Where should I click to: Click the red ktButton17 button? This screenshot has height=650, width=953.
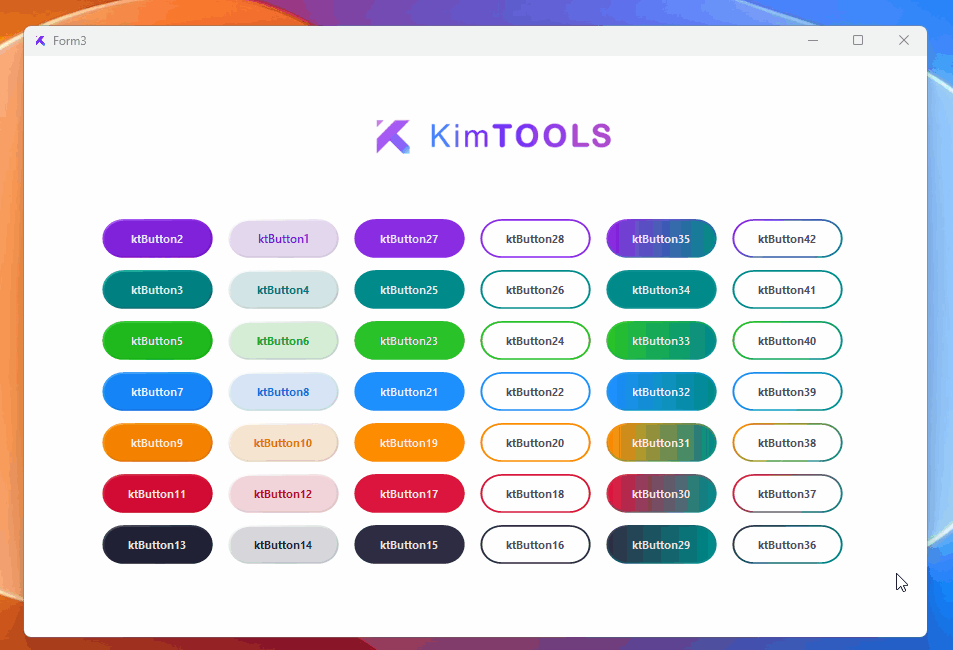pyautogui.click(x=409, y=494)
